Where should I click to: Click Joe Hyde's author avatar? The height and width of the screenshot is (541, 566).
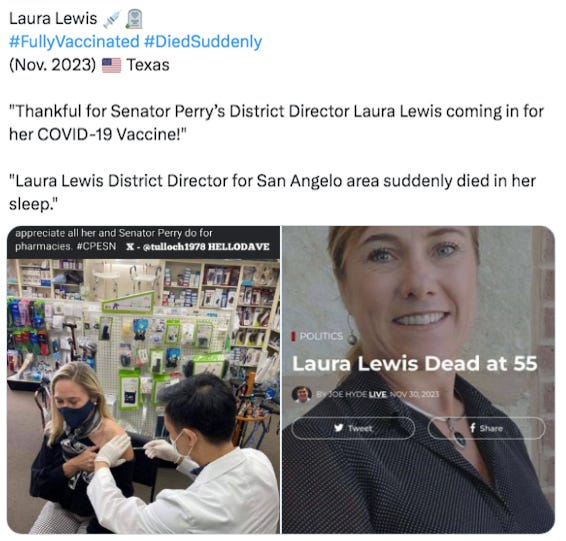302,394
